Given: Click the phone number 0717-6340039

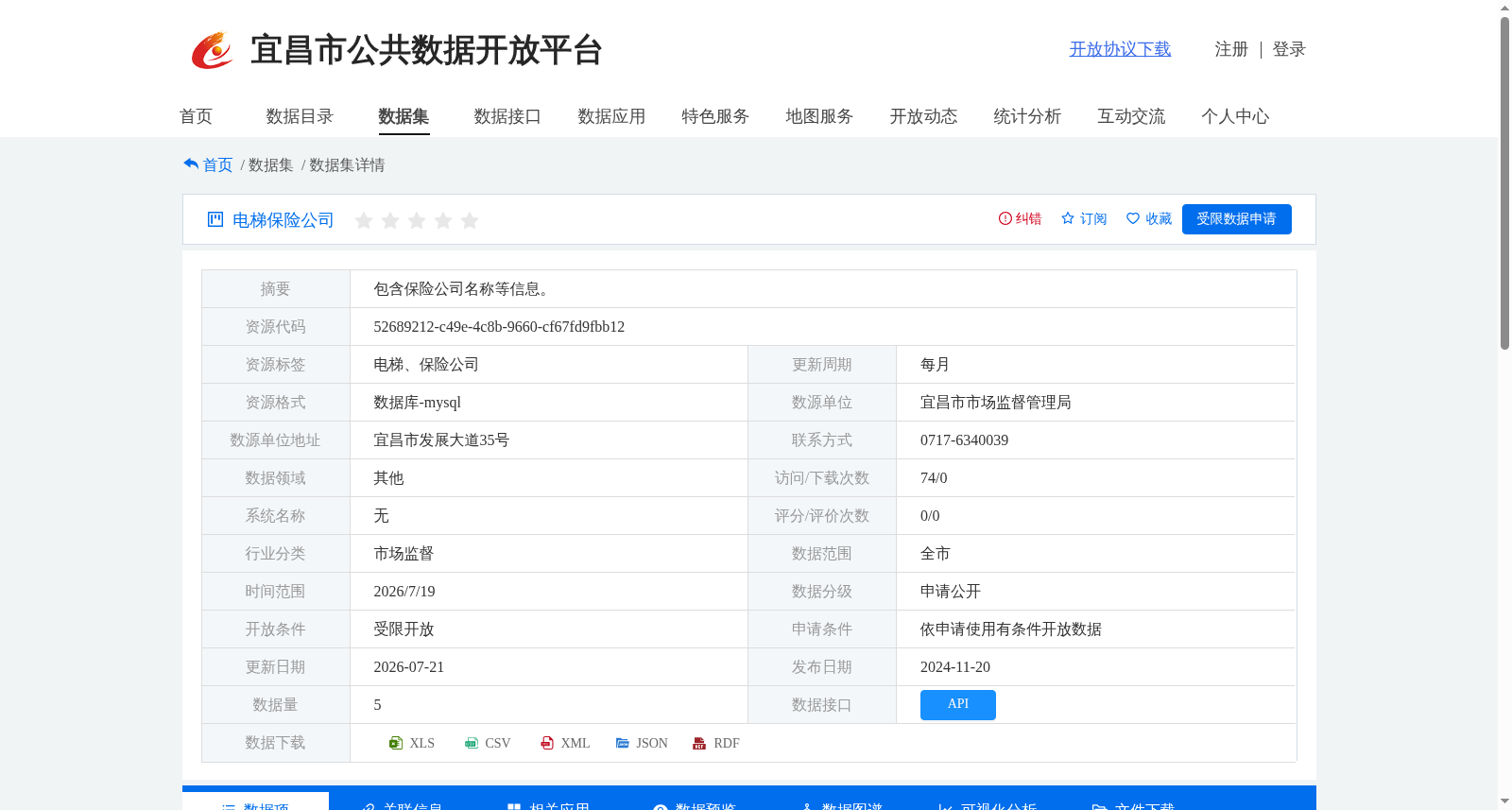Looking at the screenshot, I should 964,440.
